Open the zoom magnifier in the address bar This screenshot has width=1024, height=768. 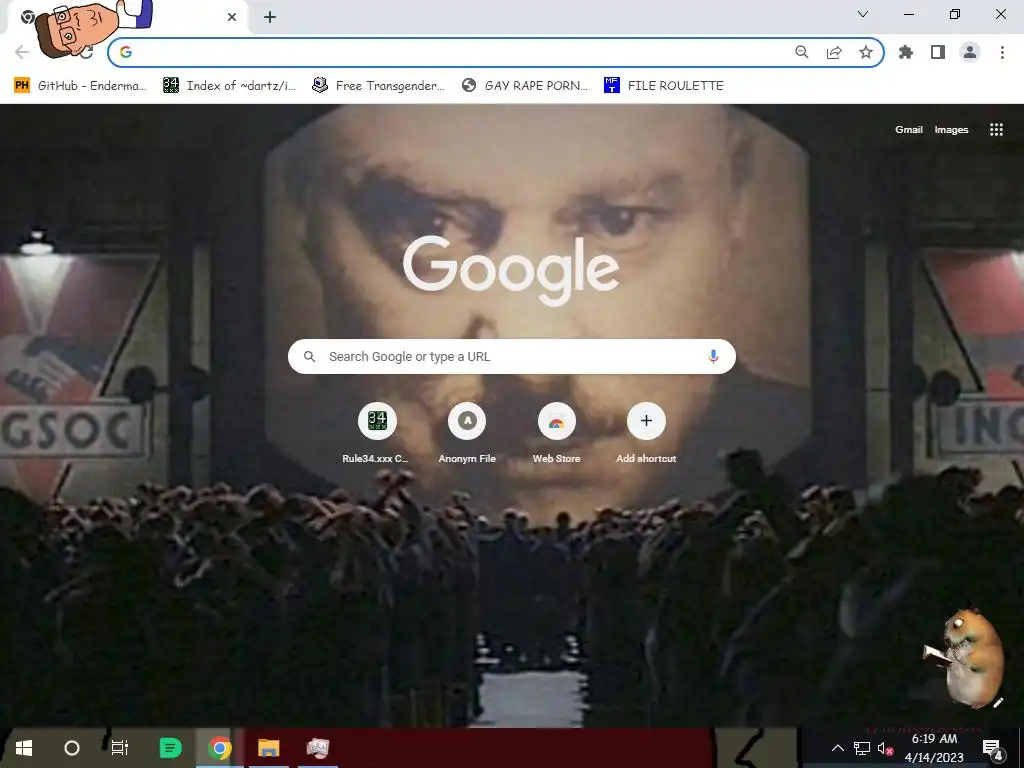[x=802, y=52]
